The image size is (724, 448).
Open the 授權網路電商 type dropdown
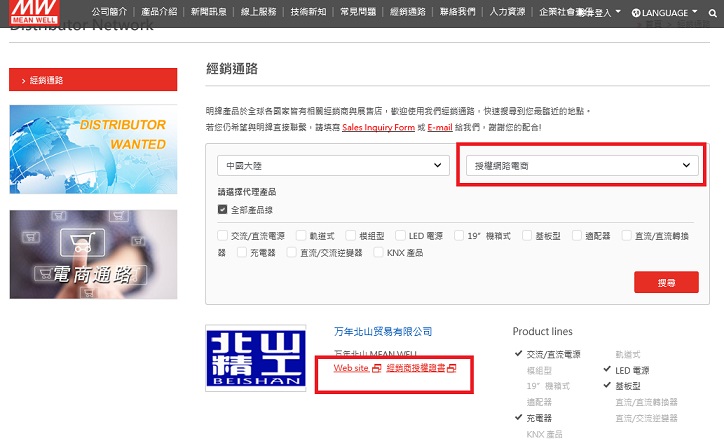tap(583, 164)
